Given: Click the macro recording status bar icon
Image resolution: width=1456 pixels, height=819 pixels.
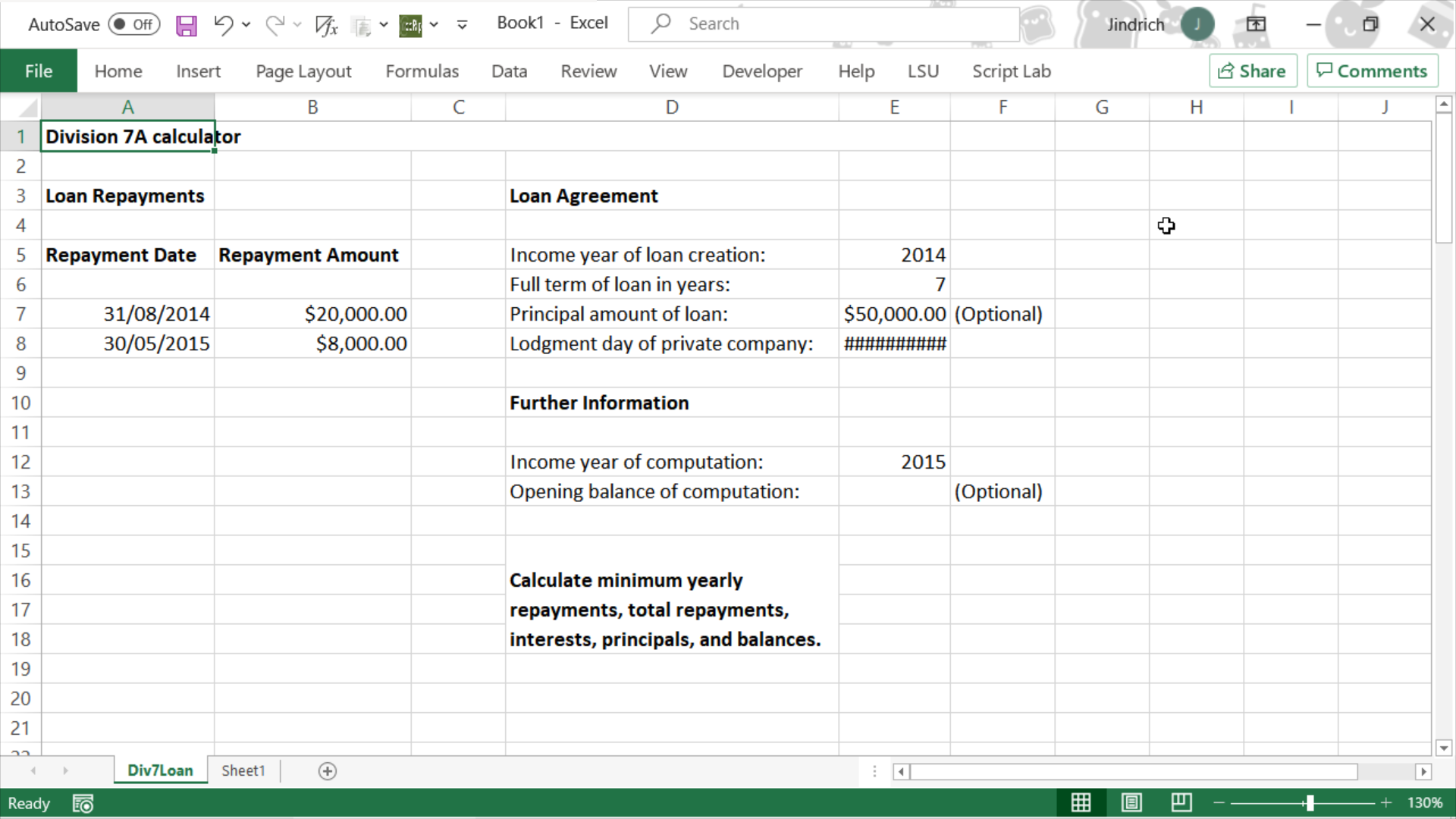Looking at the screenshot, I should [x=83, y=803].
